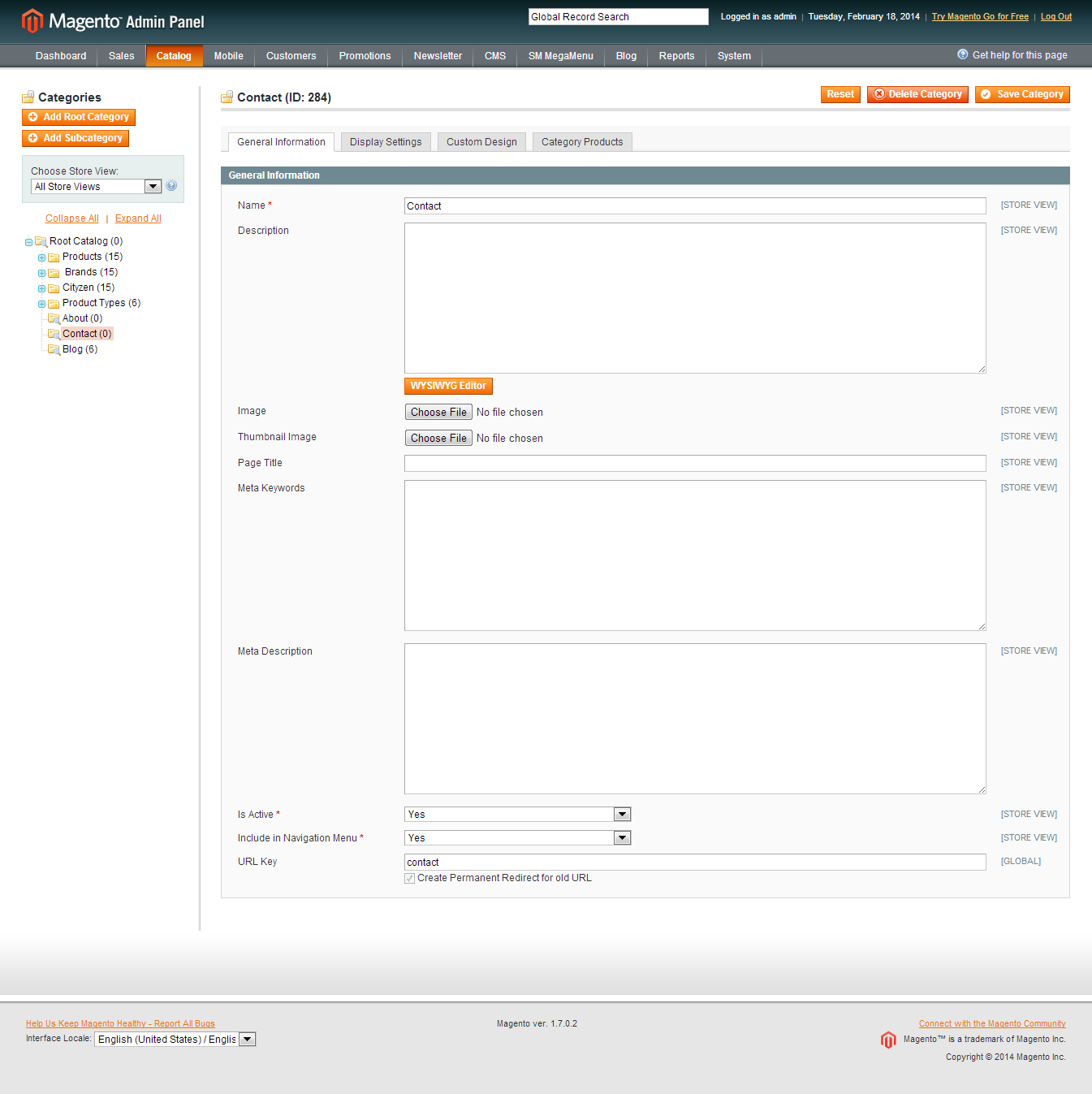Open the SM MegaMenu menu

[x=561, y=56]
